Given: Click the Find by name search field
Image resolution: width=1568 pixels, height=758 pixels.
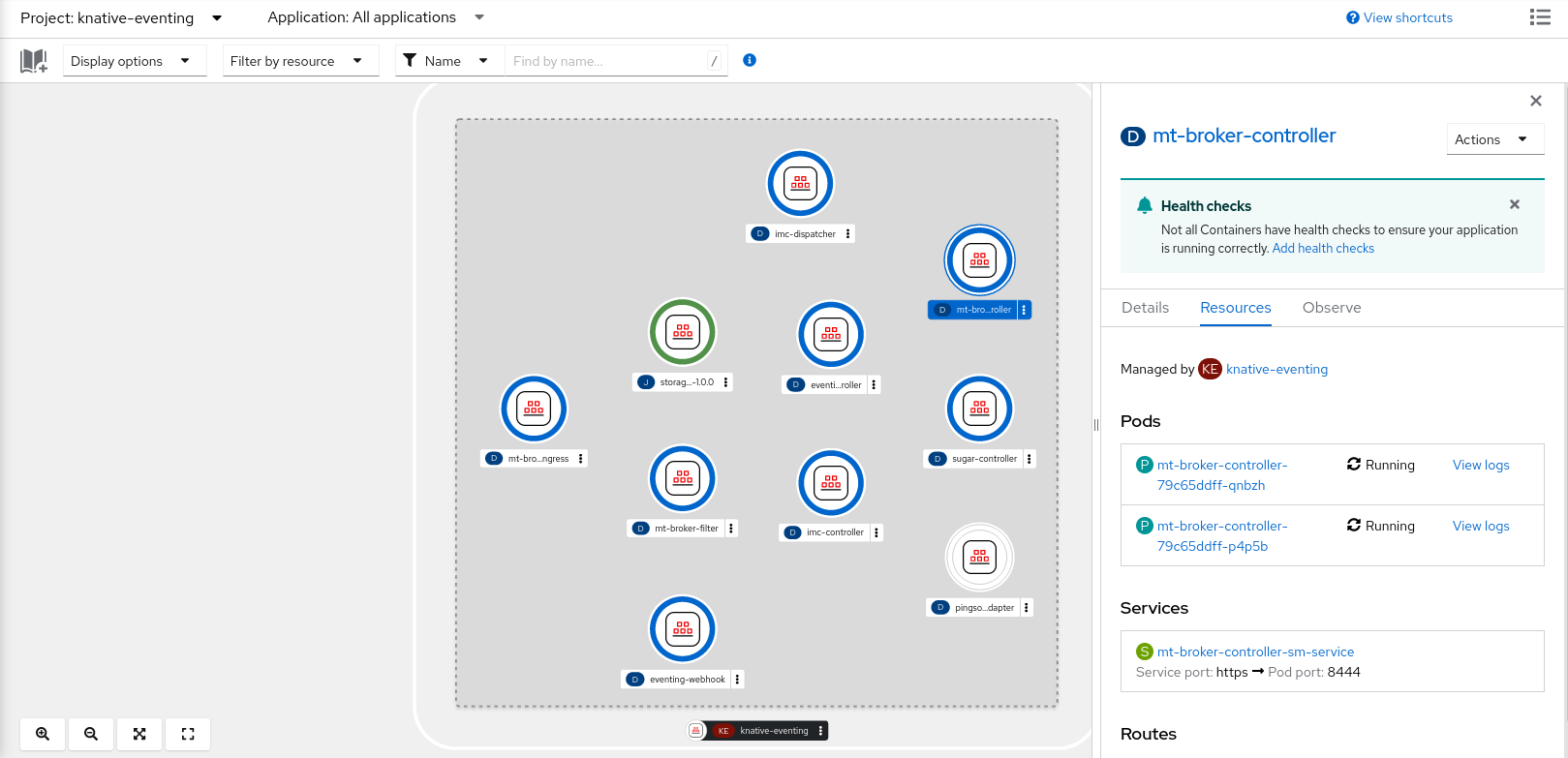Looking at the screenshot, I should 605,61.
